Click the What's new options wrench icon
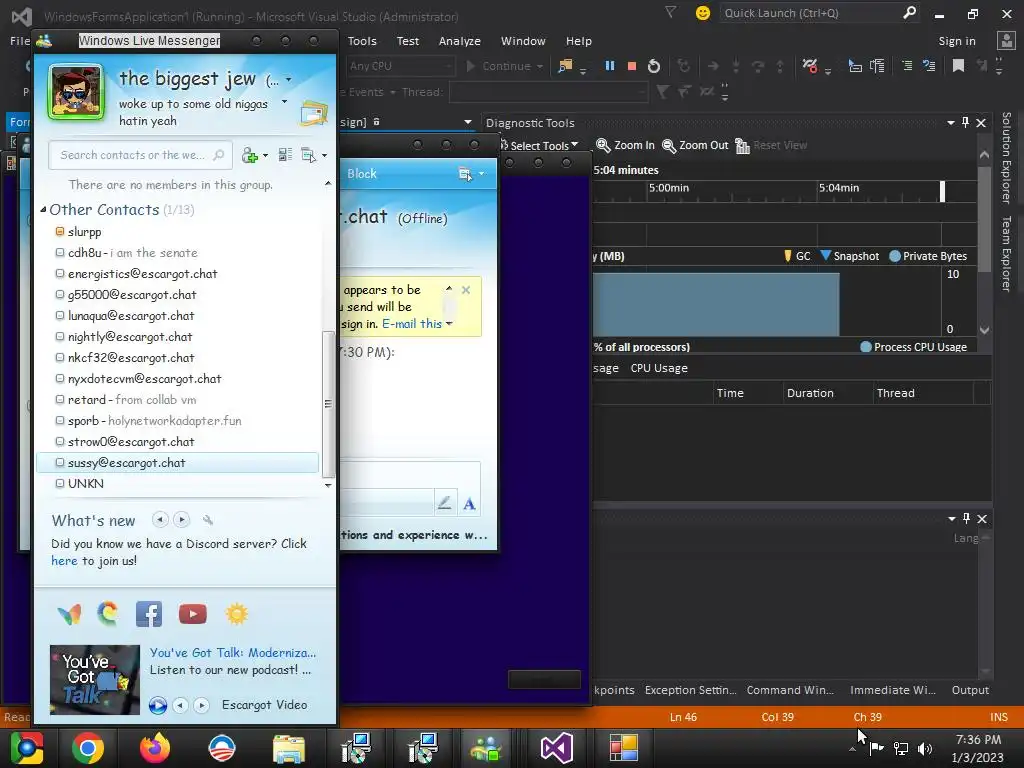This screenshot has width=1024, height=768. pyautogui.click(x=208, y=520)
